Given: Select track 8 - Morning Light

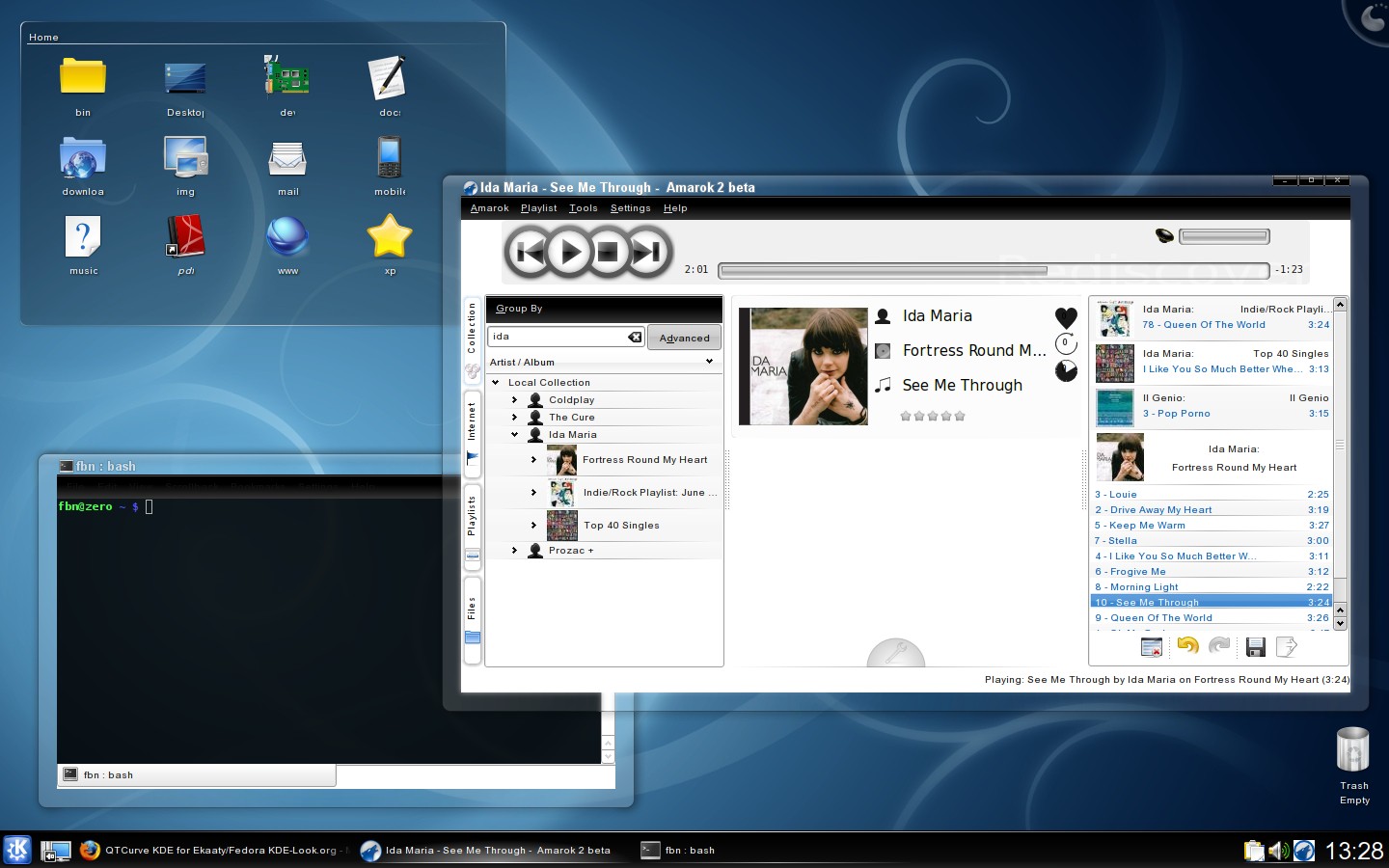Looking at the screenshot, I should click(x=1212, y=586).
